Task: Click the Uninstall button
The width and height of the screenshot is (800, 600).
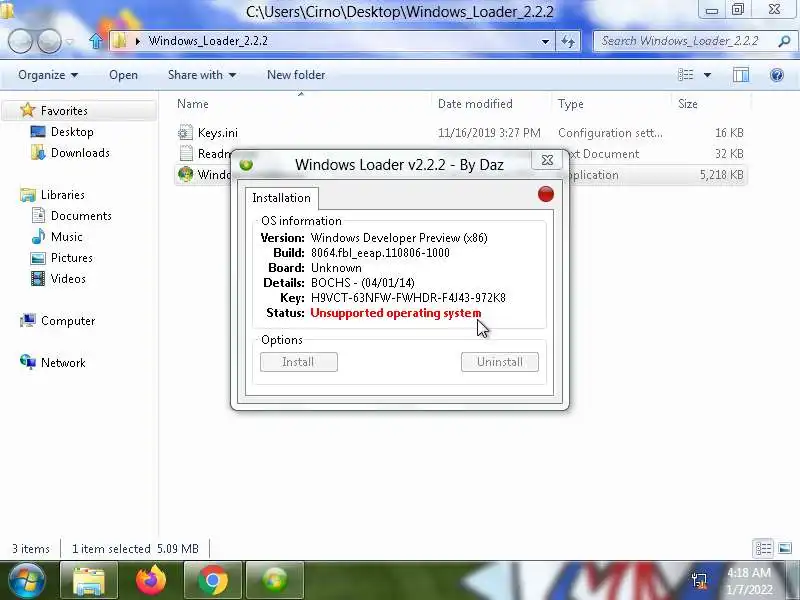Action: 499,362
